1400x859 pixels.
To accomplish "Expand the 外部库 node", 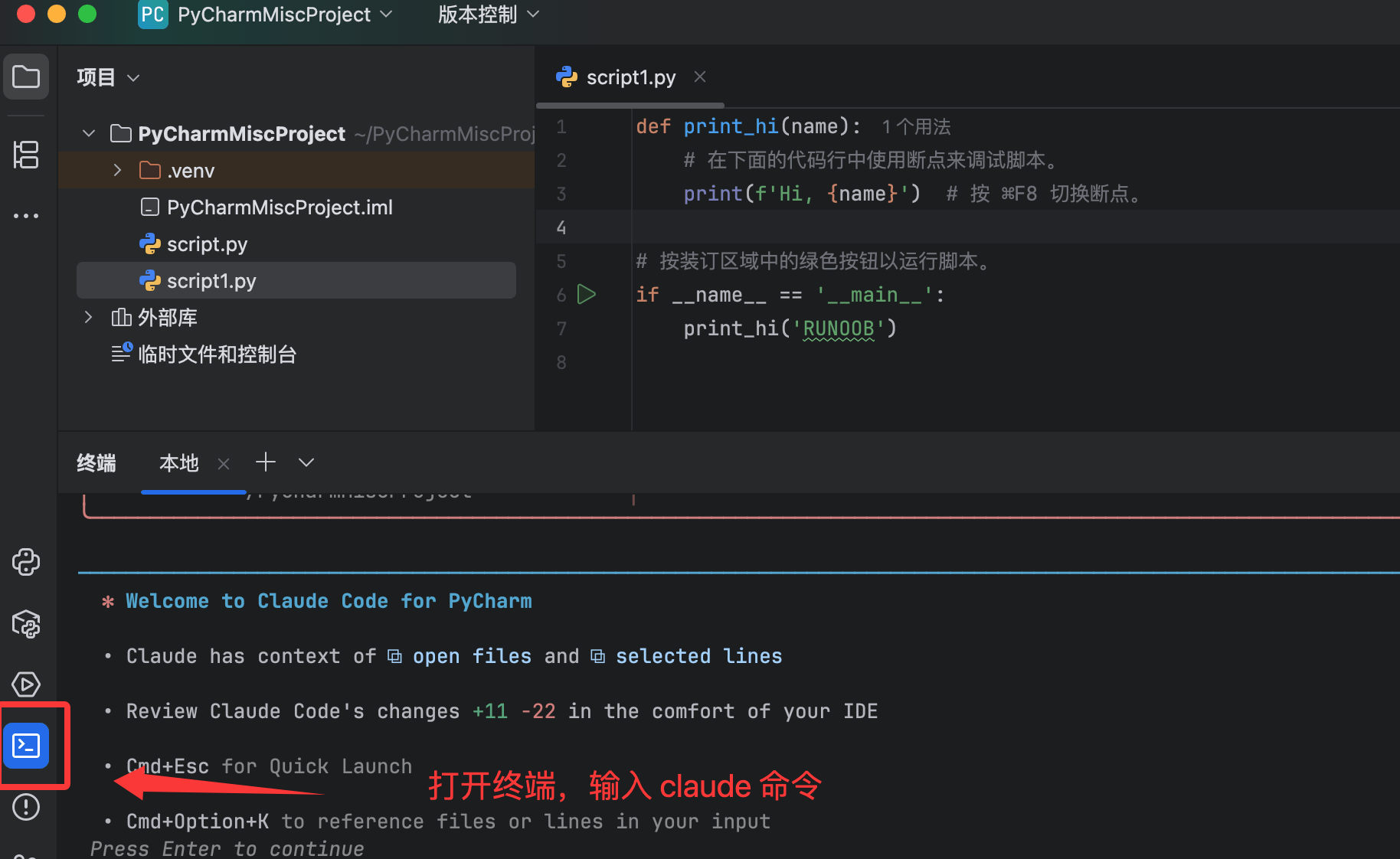I will point(89,317).
